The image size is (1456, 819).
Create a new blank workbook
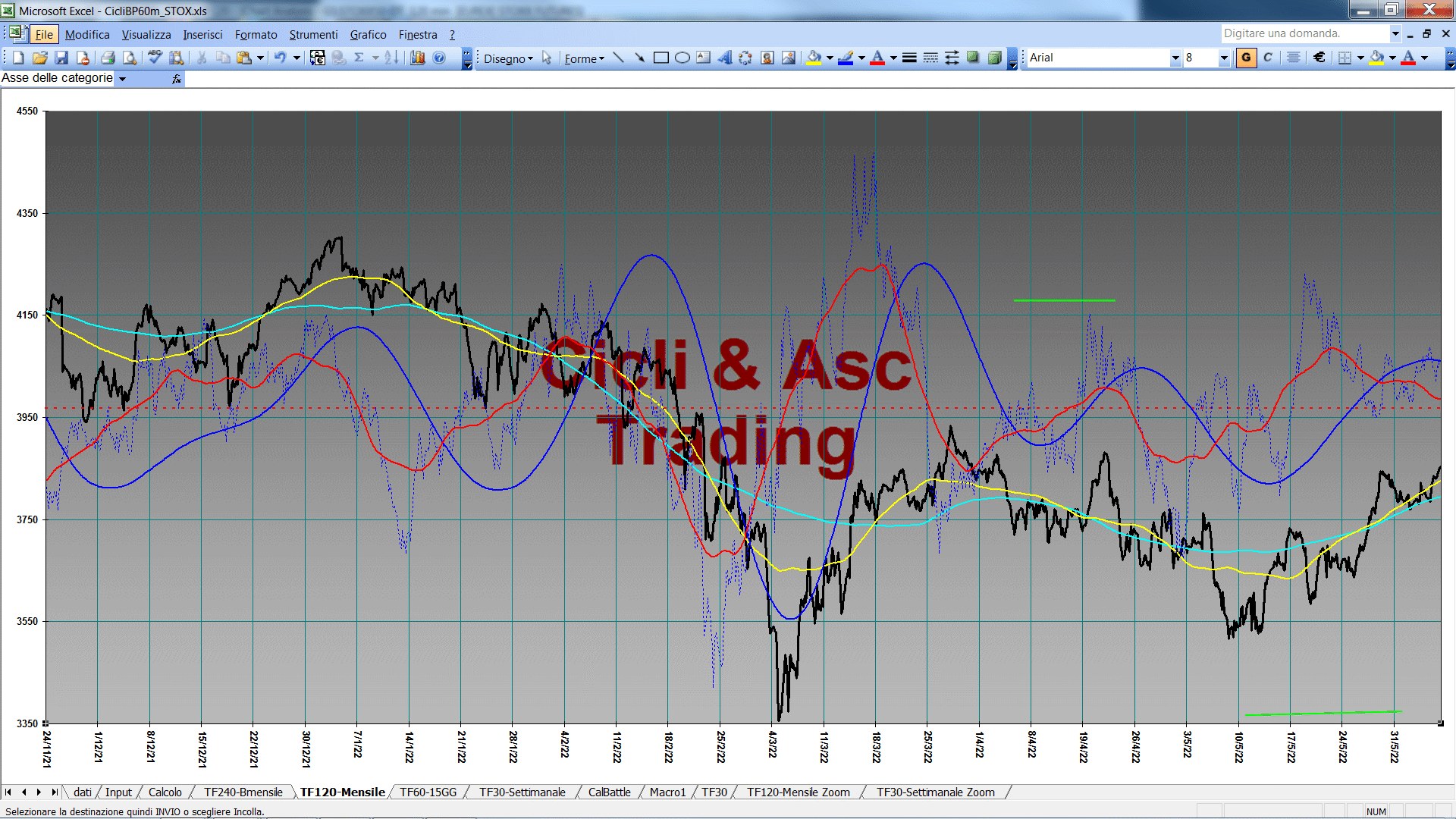tap(18, 58)
